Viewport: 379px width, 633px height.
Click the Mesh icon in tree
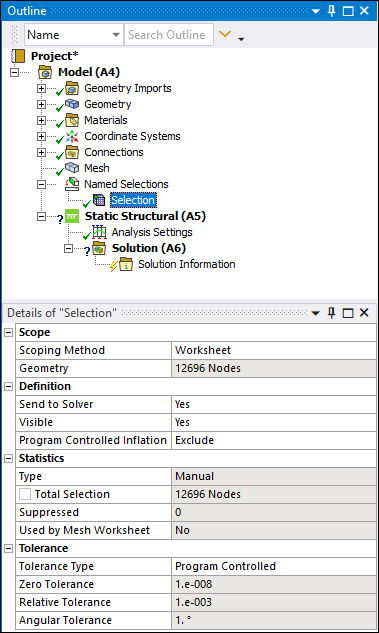pyautogui.click(x=72, y=168)
